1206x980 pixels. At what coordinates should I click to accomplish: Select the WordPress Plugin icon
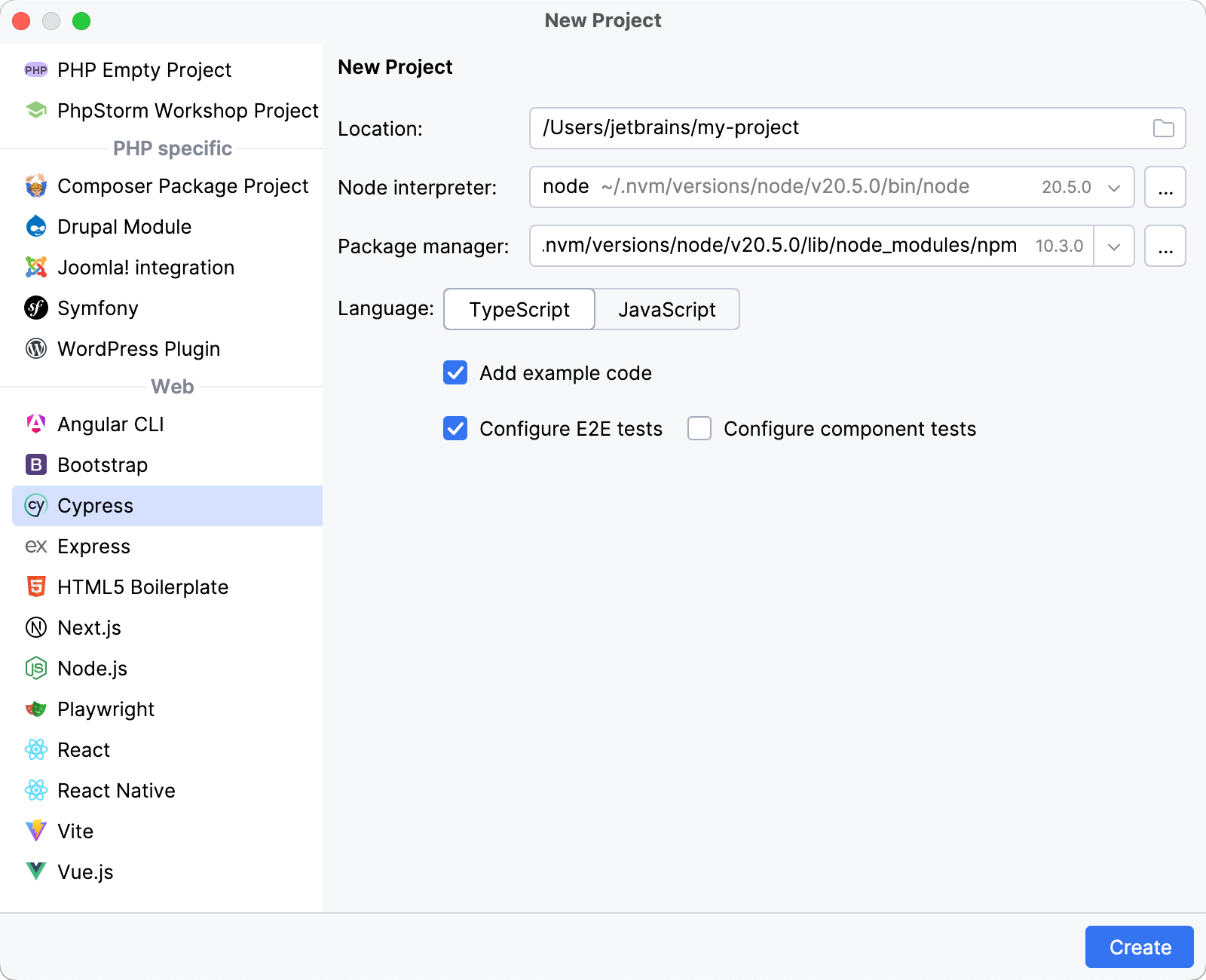tap(35, 348)
